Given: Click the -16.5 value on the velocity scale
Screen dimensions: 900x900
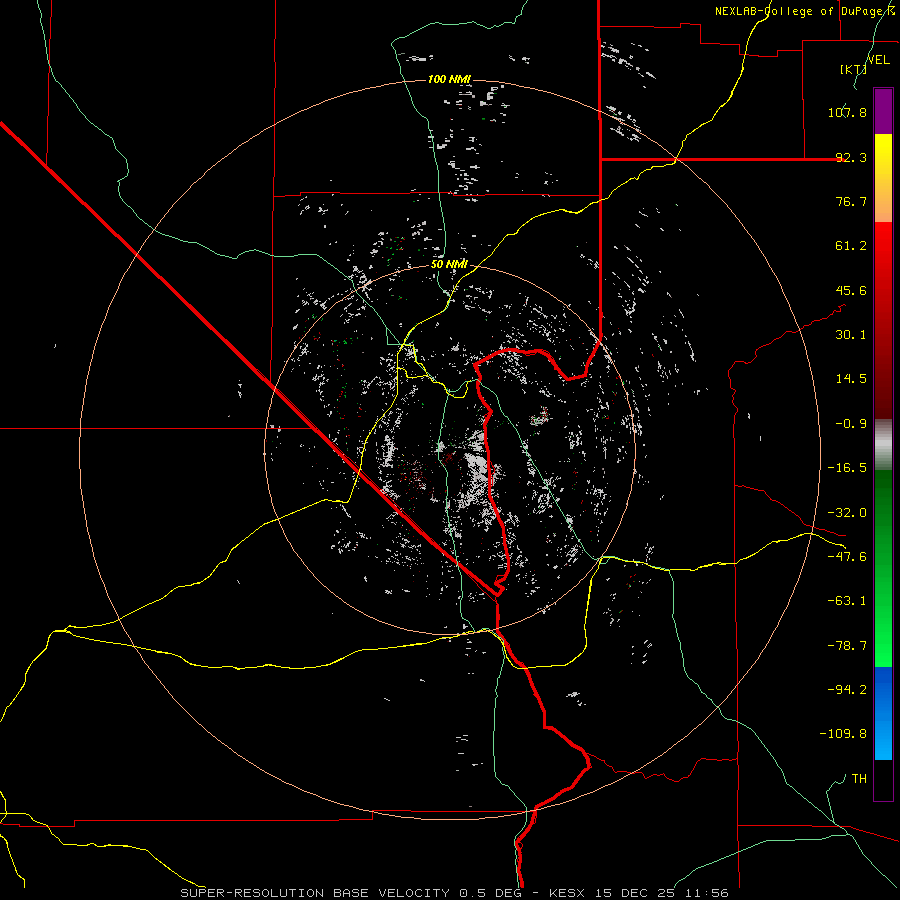Looking at the screenshot, I should [847, 468].
